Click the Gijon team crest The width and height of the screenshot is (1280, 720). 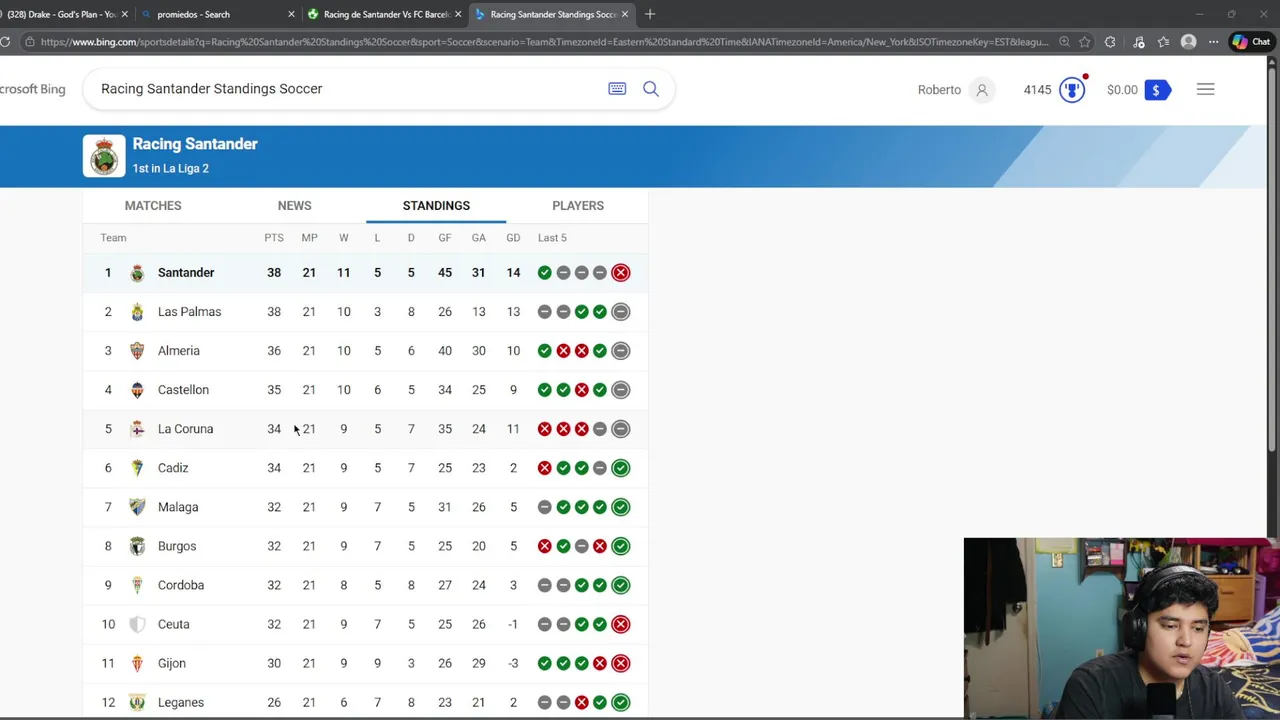pyautogui.click(x=137, y=663)
